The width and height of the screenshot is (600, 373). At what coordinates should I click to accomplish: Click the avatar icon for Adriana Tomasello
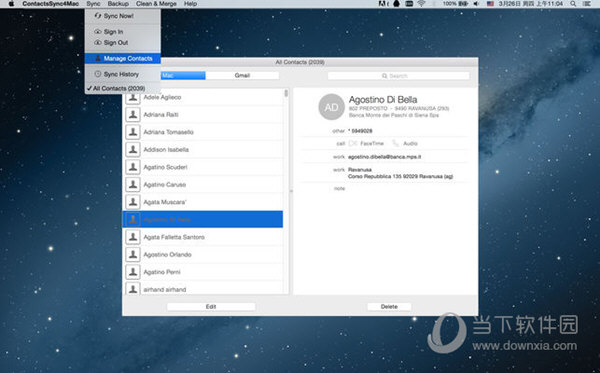coord(133,132)
